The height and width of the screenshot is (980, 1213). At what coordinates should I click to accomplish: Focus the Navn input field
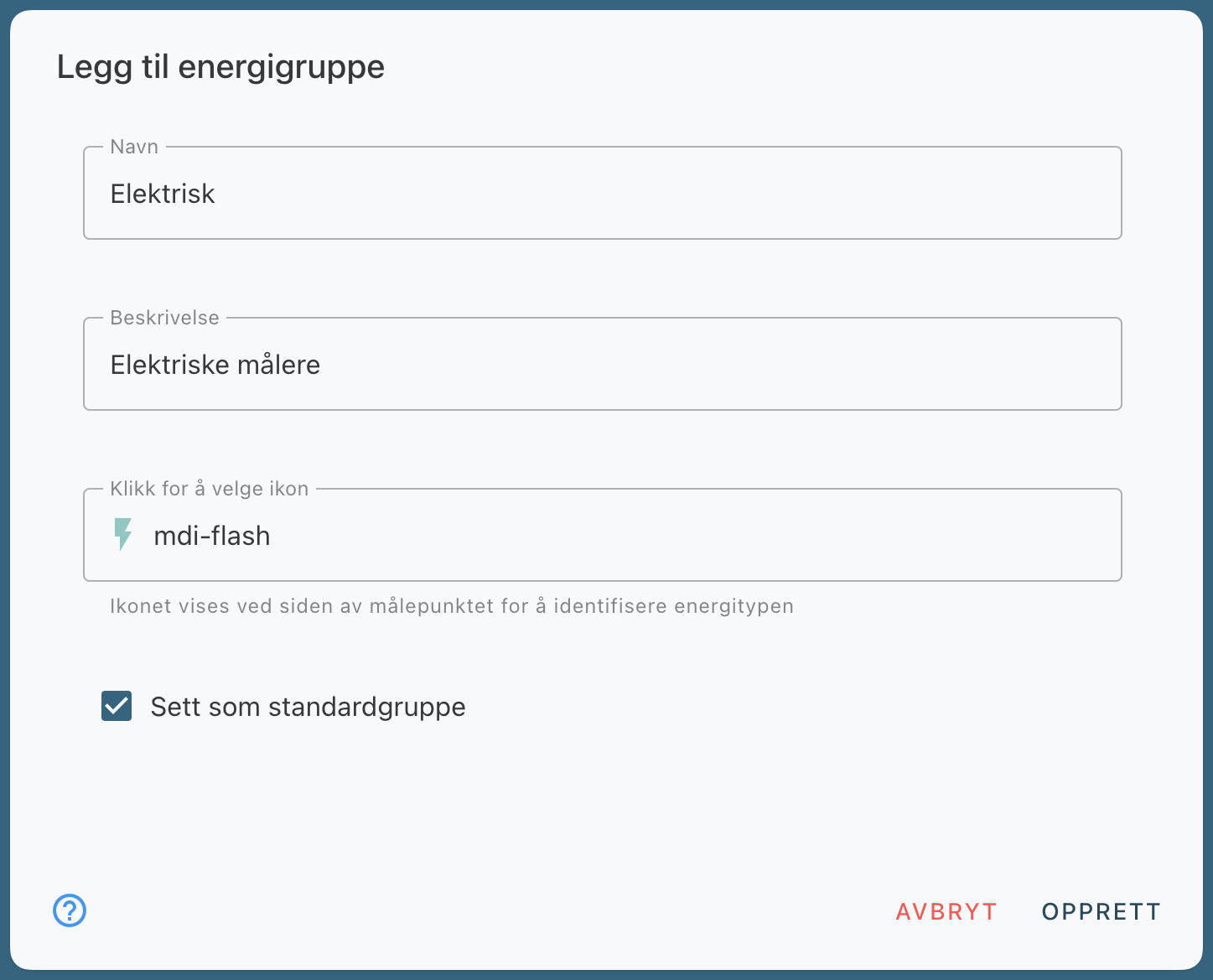(x=602, y=194)
